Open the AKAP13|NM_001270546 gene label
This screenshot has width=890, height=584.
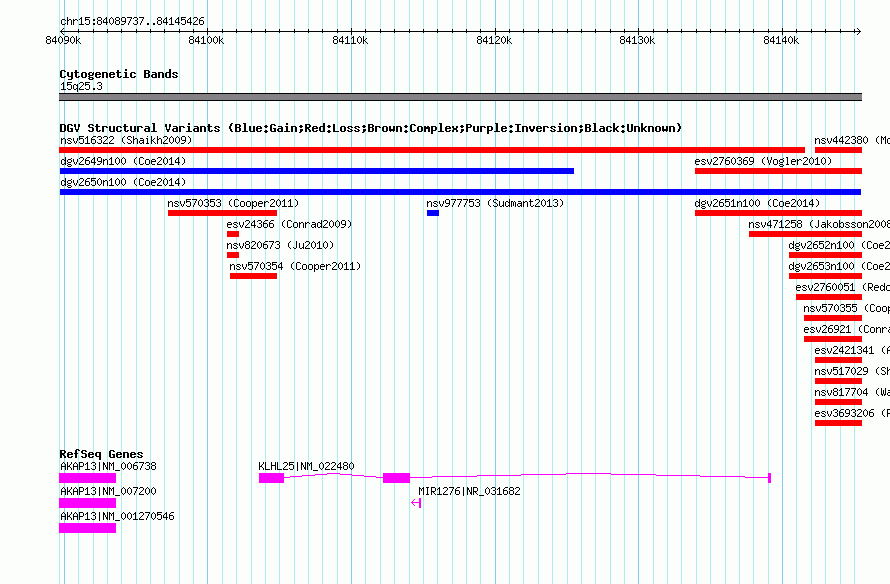(x=117, y=516)
